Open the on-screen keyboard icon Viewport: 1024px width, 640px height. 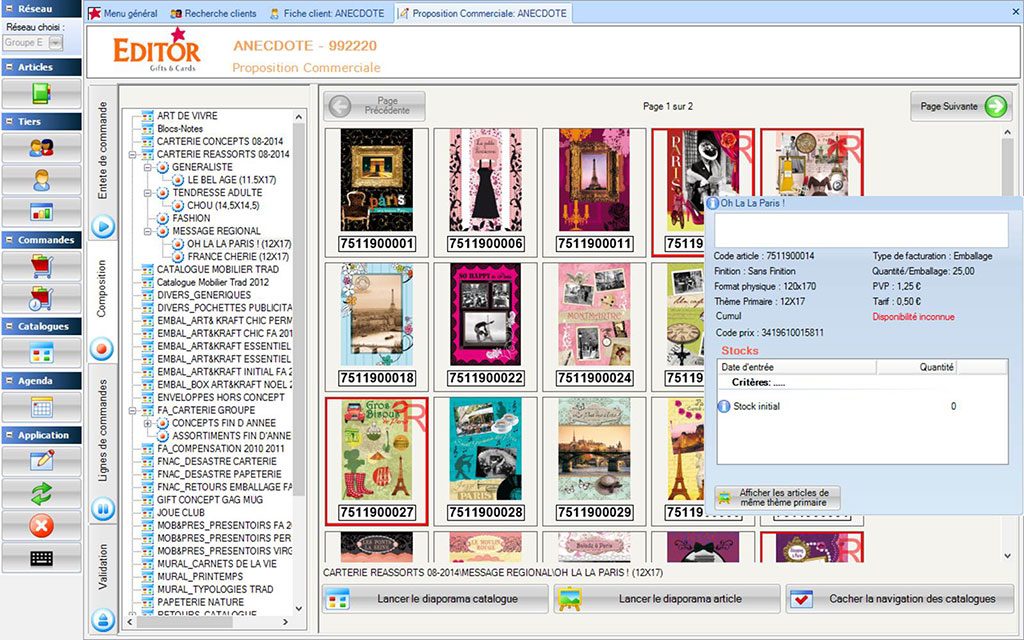tap(41, 558)
